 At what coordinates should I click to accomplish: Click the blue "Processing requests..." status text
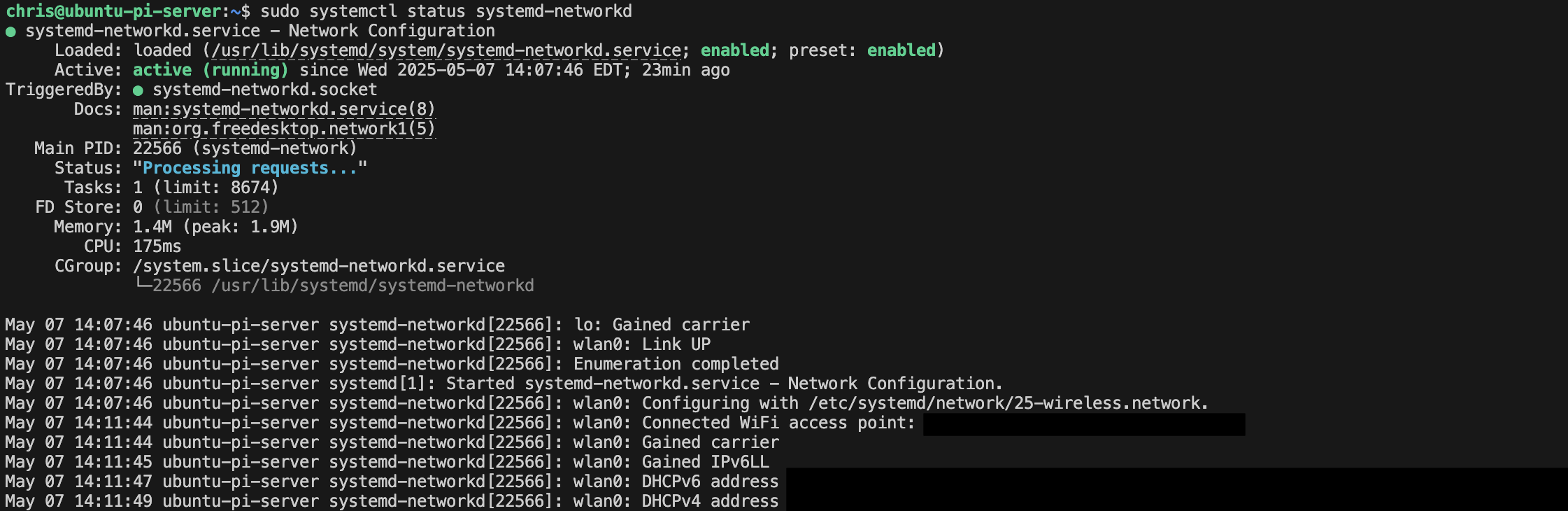point(250,168)
